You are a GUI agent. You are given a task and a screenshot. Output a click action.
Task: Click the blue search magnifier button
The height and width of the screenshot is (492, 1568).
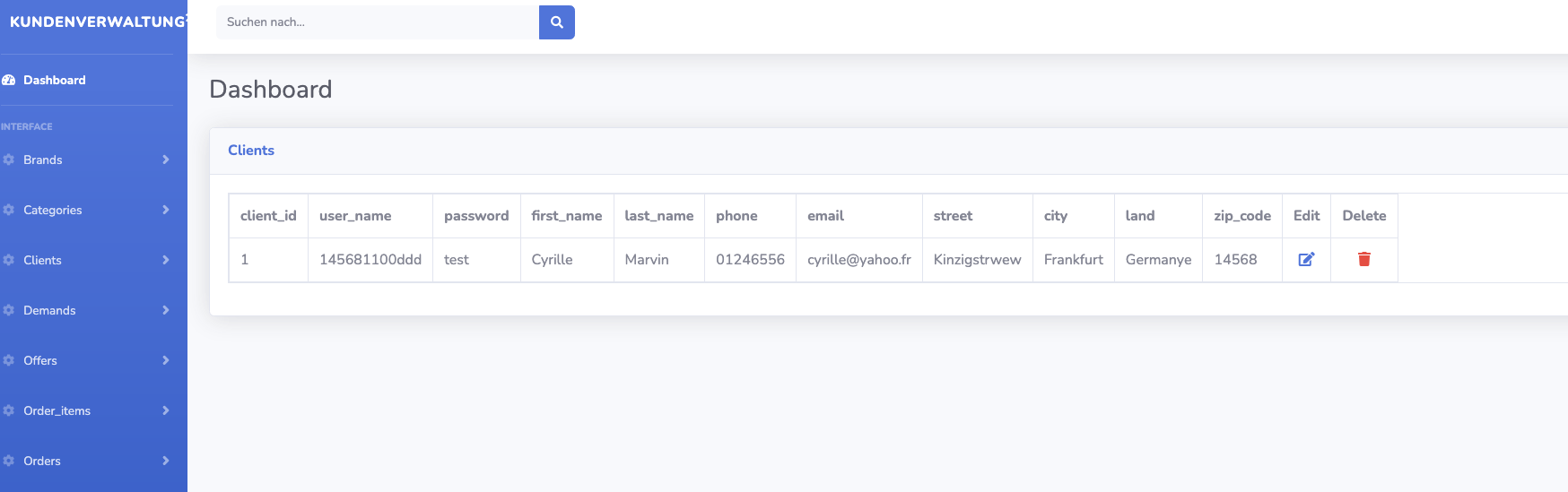(556, 22)
